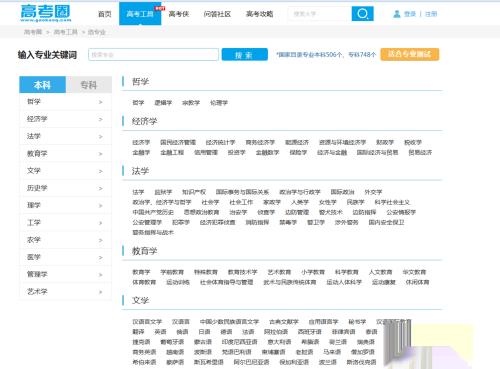Click the 登录 link
This screenshot has width=500, height=369.
coord(410,14)
